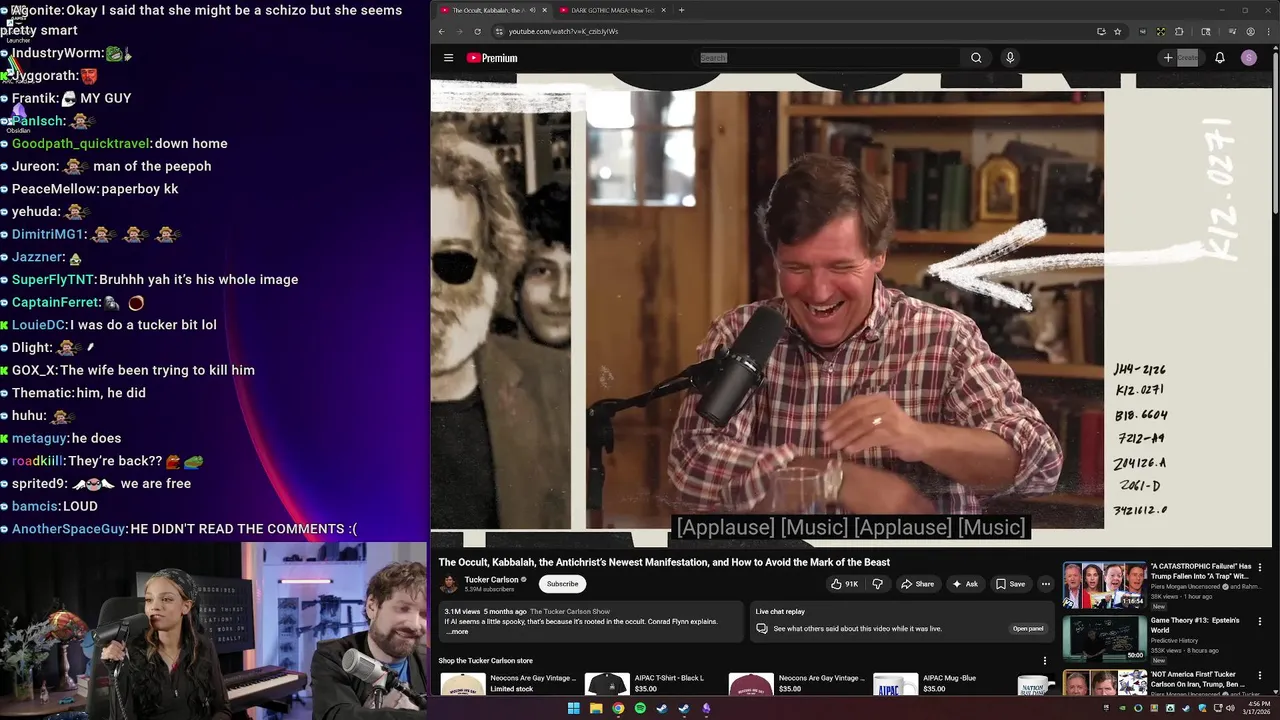1280x720 pixels.
Task: Open the live chat replay panel
Action: pos(1028,629)
